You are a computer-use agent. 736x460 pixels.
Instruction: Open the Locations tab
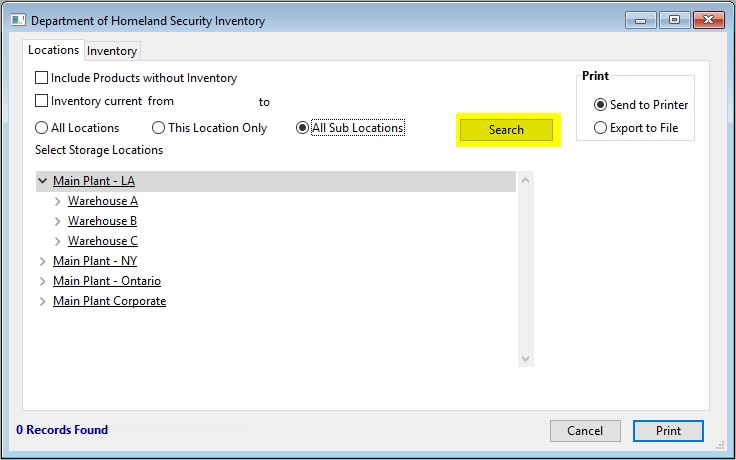click(x=53, y=50)
